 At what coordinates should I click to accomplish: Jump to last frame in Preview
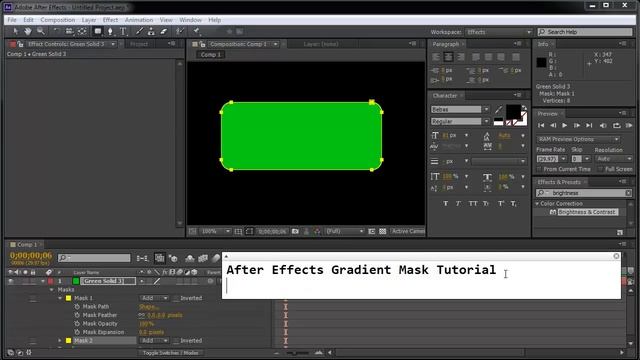coord(589,126)
